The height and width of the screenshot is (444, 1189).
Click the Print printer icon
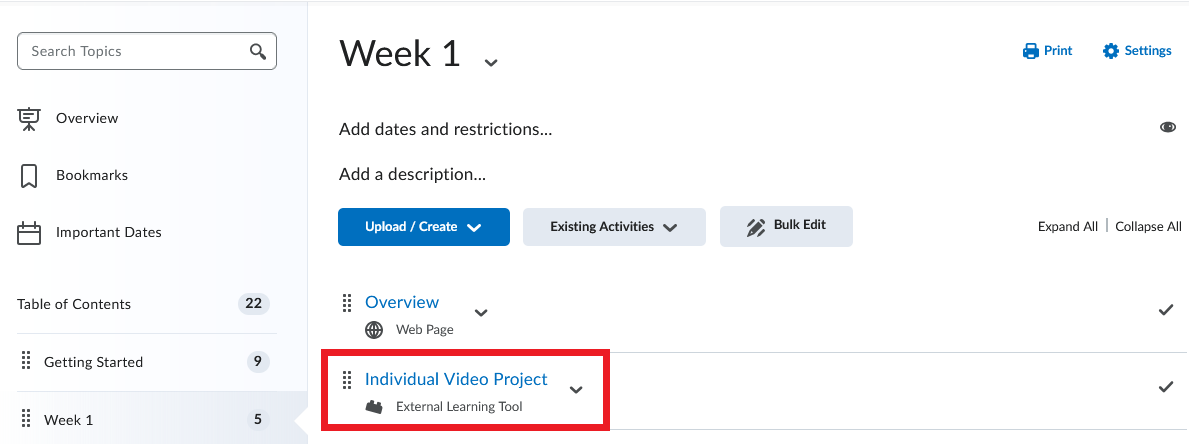pyautogui.click(x=1031, y=51)
